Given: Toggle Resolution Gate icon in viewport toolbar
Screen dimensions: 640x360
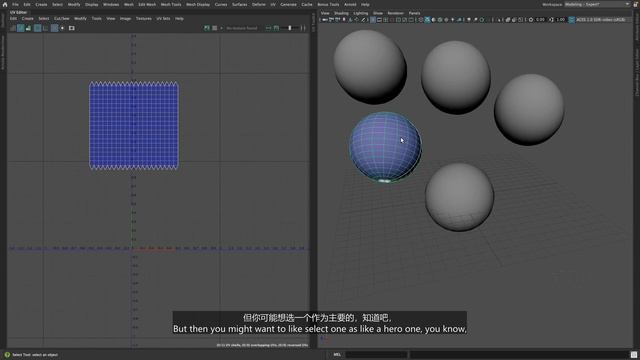Looking at the screenshot, I should tap(386, 20).
